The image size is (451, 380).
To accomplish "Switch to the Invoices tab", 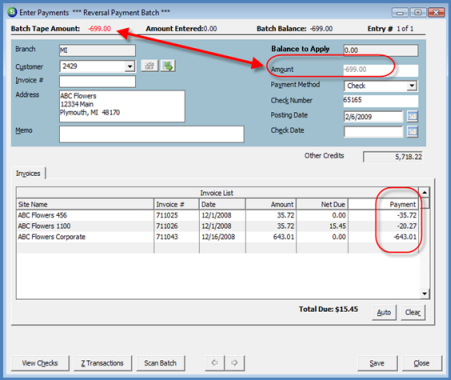I will (28, 173).
